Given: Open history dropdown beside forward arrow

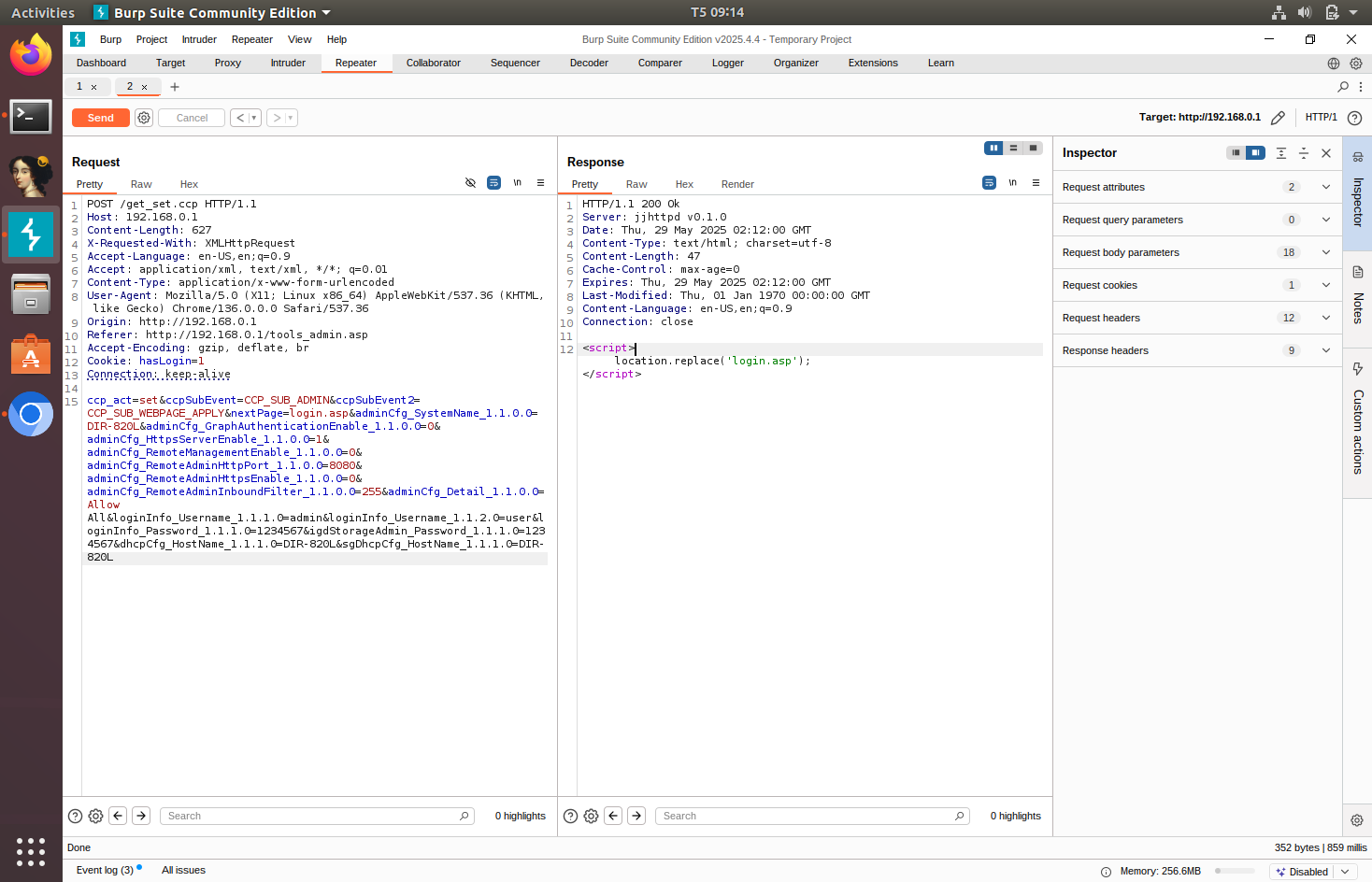Looking at the screenshot, I should point(291,118).
